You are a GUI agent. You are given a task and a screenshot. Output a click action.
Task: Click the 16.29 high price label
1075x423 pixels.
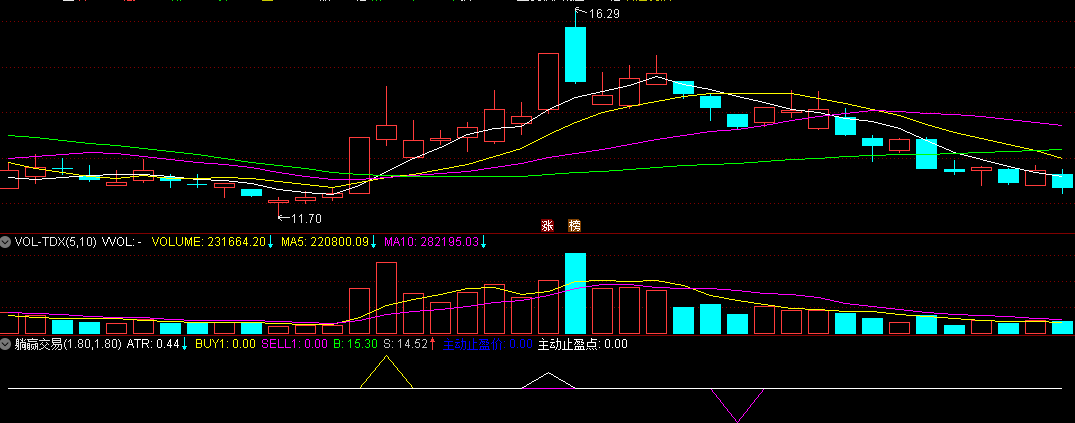coord(603,13)
